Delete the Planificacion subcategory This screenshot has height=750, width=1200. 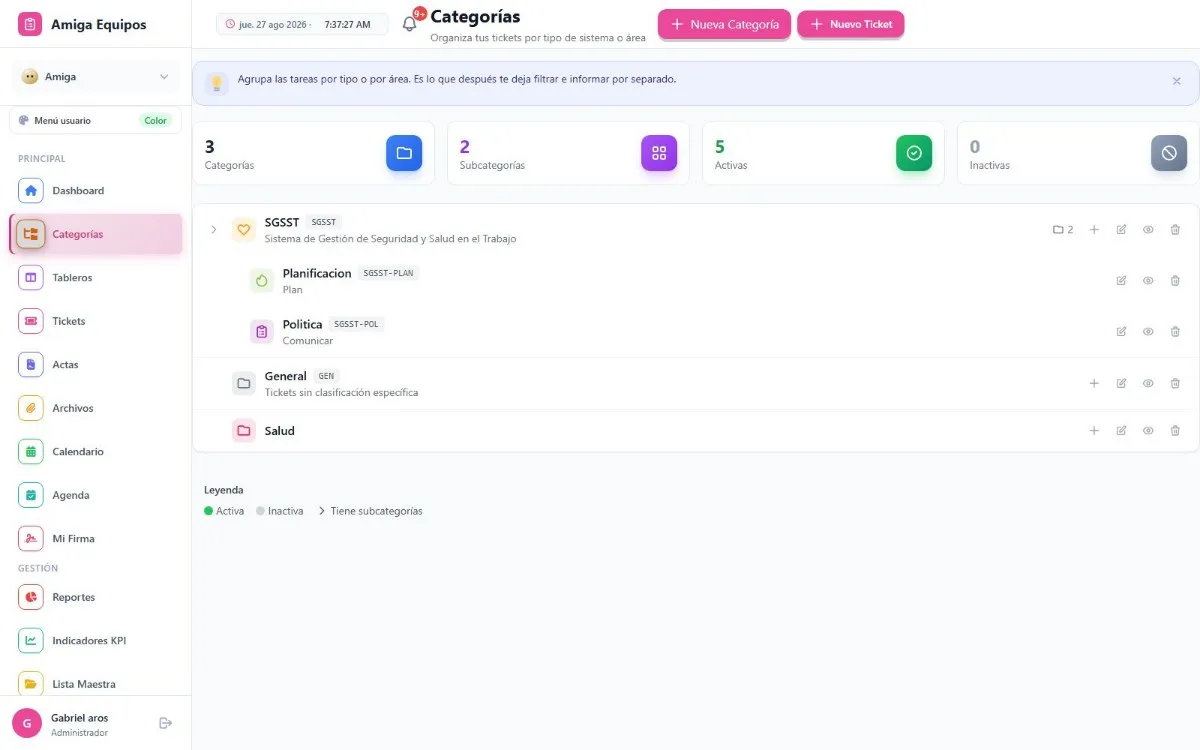pyautogui.click(x=1175, y=281)
